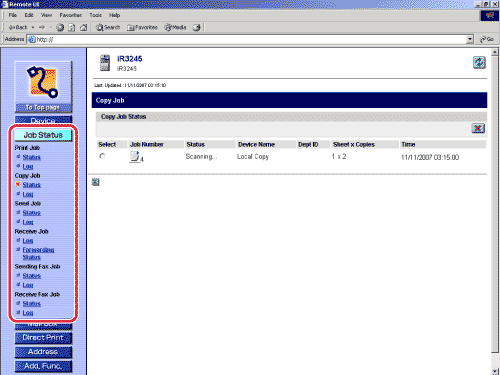
Task: Click the Device sidebar button
Action: pyautogui.click(x=43, y=120)
